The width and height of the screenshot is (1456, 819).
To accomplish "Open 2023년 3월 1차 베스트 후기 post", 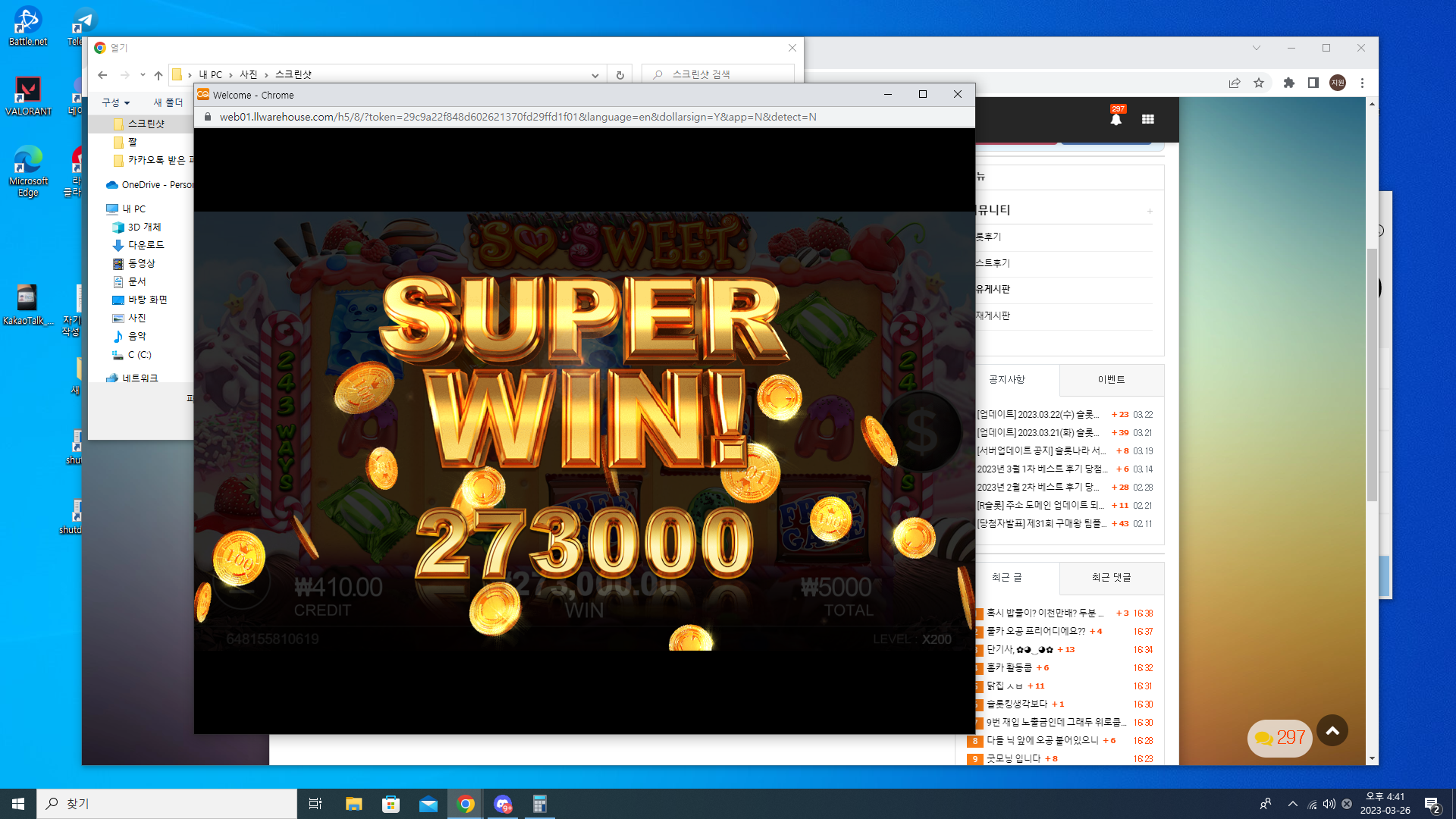I will 1042,469.
